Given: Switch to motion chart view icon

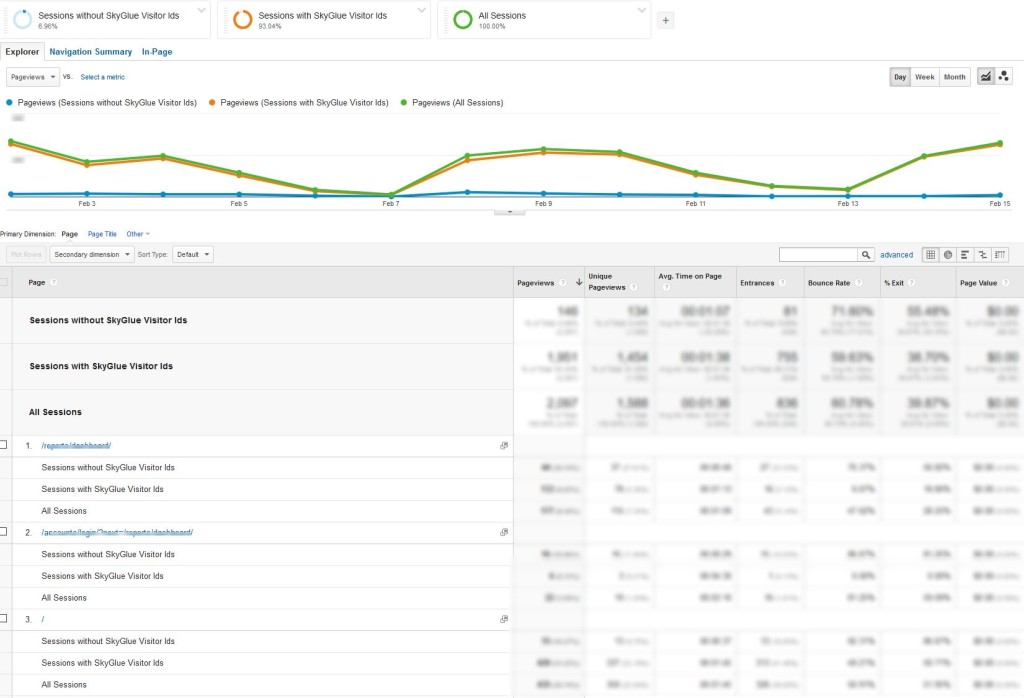Looking at the screenshot, I should point(1003,77).
